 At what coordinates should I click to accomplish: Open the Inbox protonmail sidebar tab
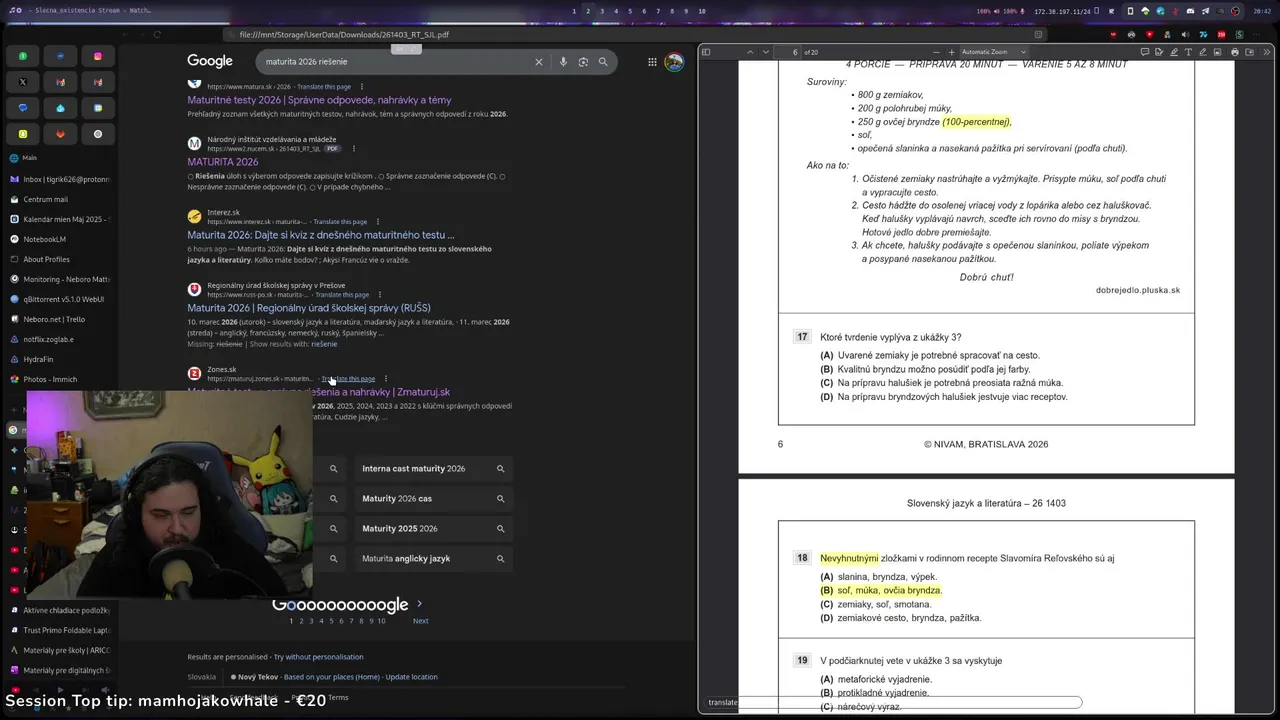(58, 179)
